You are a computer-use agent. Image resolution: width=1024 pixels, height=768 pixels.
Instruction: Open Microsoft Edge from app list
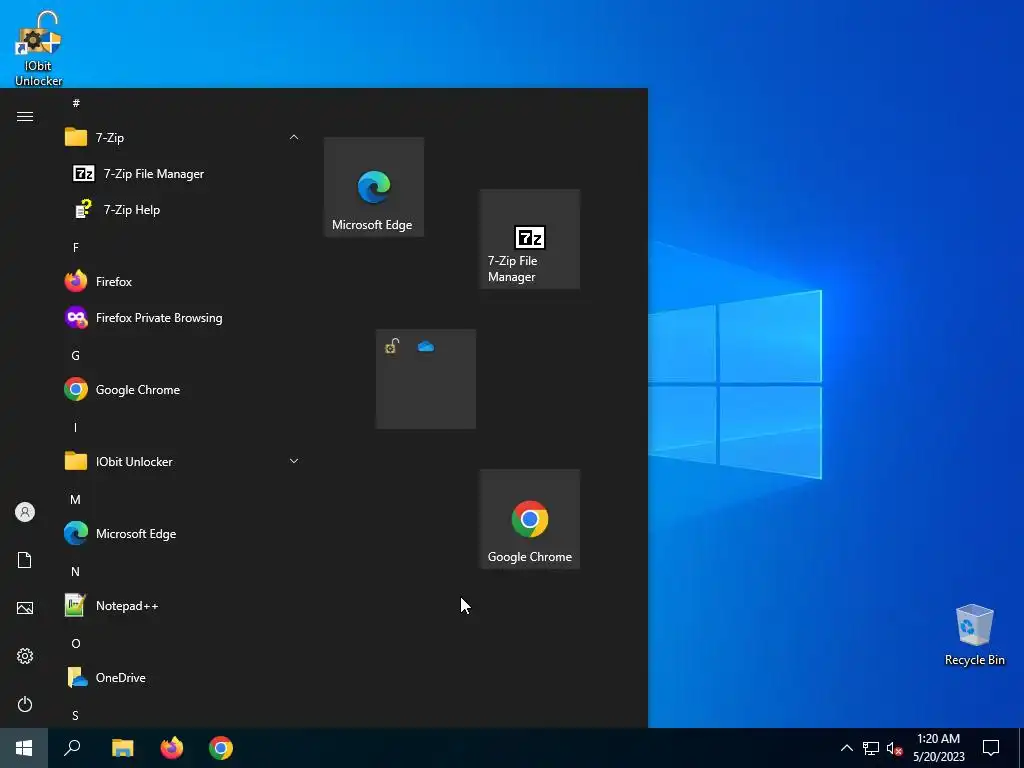183,534
